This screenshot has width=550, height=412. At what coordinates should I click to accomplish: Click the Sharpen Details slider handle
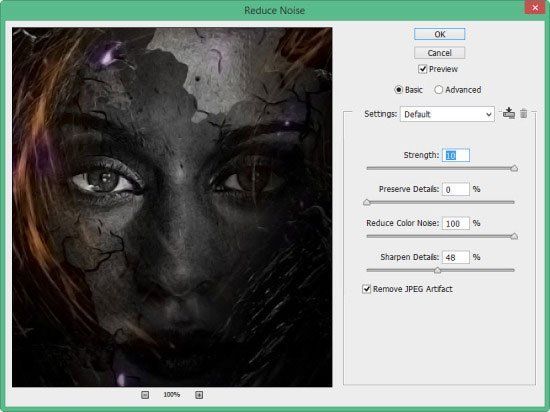(437, 270)
